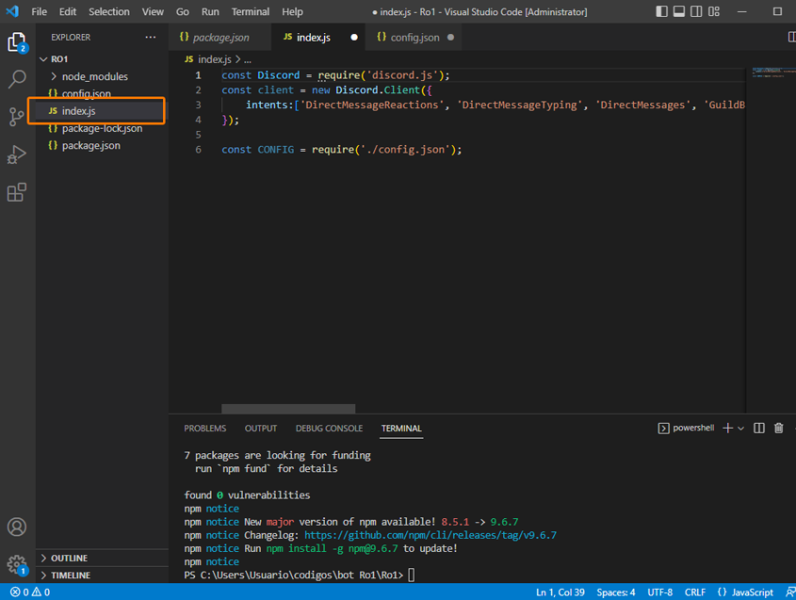Open the Source Control view
This screenshot has height=600, width=796.
point(17,117)
